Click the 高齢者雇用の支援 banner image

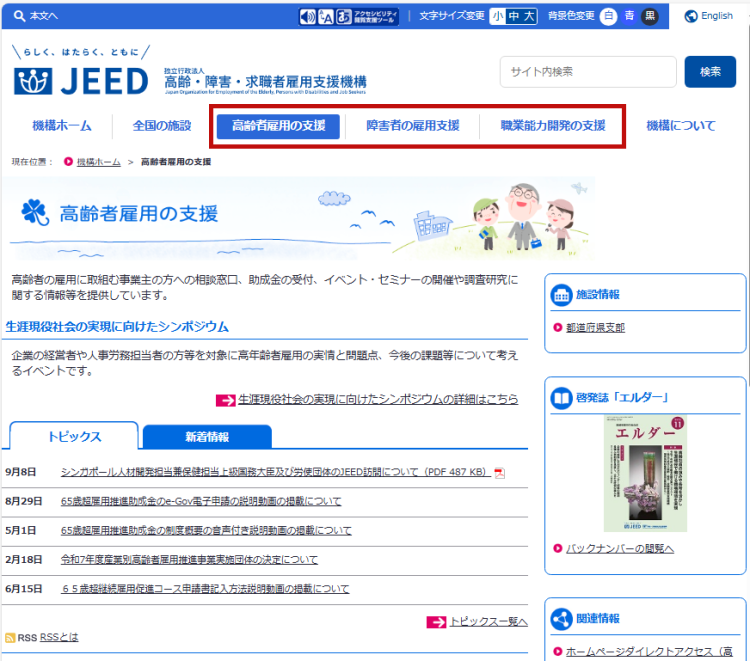299,218
